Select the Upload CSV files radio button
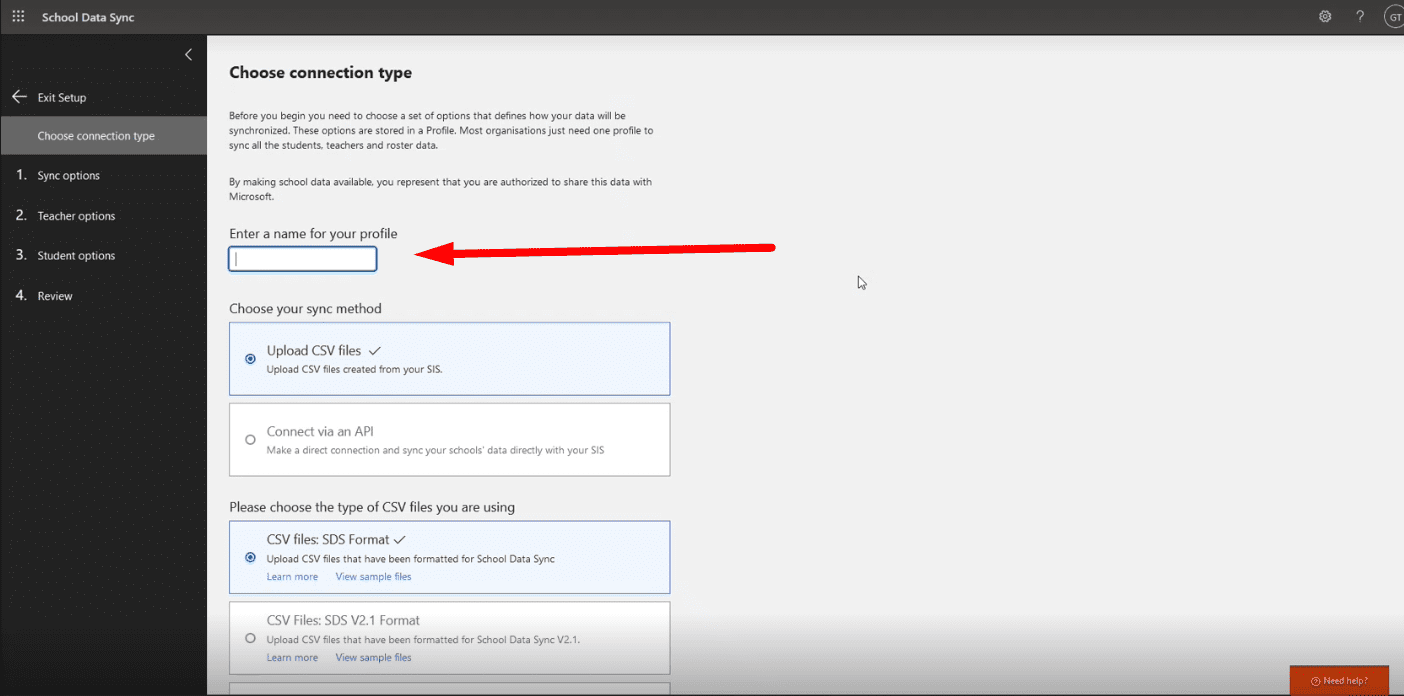 [x=250, y=359]
